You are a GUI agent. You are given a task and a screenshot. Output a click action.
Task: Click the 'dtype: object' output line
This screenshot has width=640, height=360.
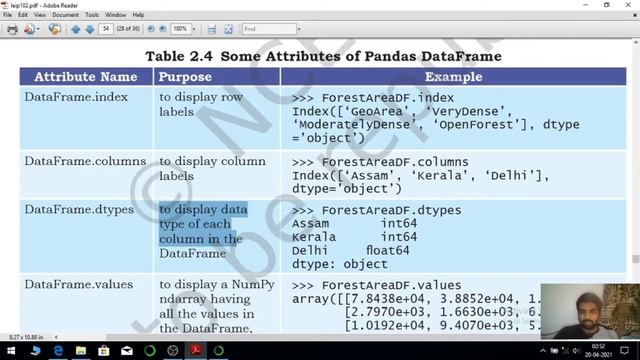pyautogui.click(x=340, y=264)
